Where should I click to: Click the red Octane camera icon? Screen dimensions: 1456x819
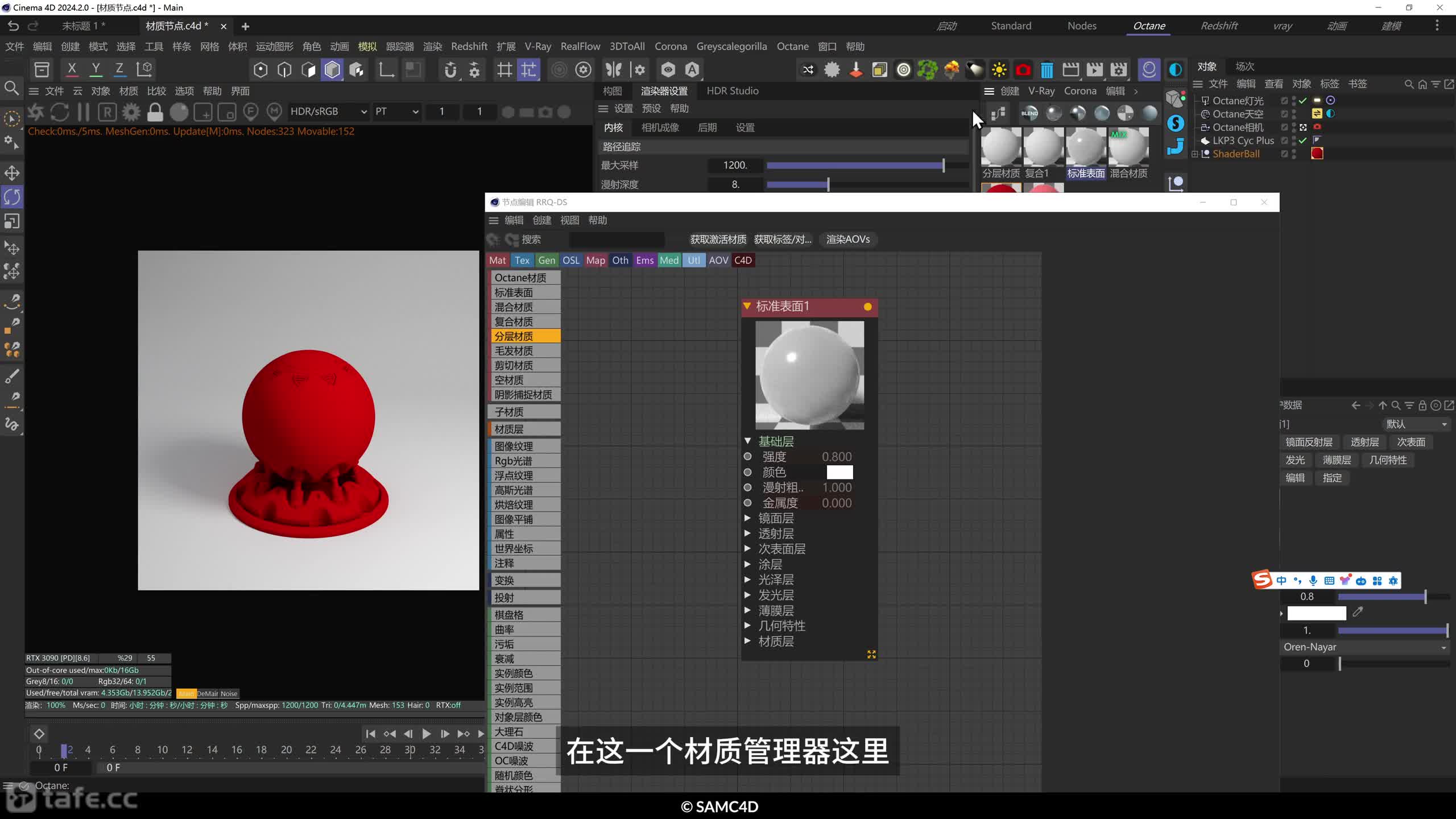[x=1023, y=69]
